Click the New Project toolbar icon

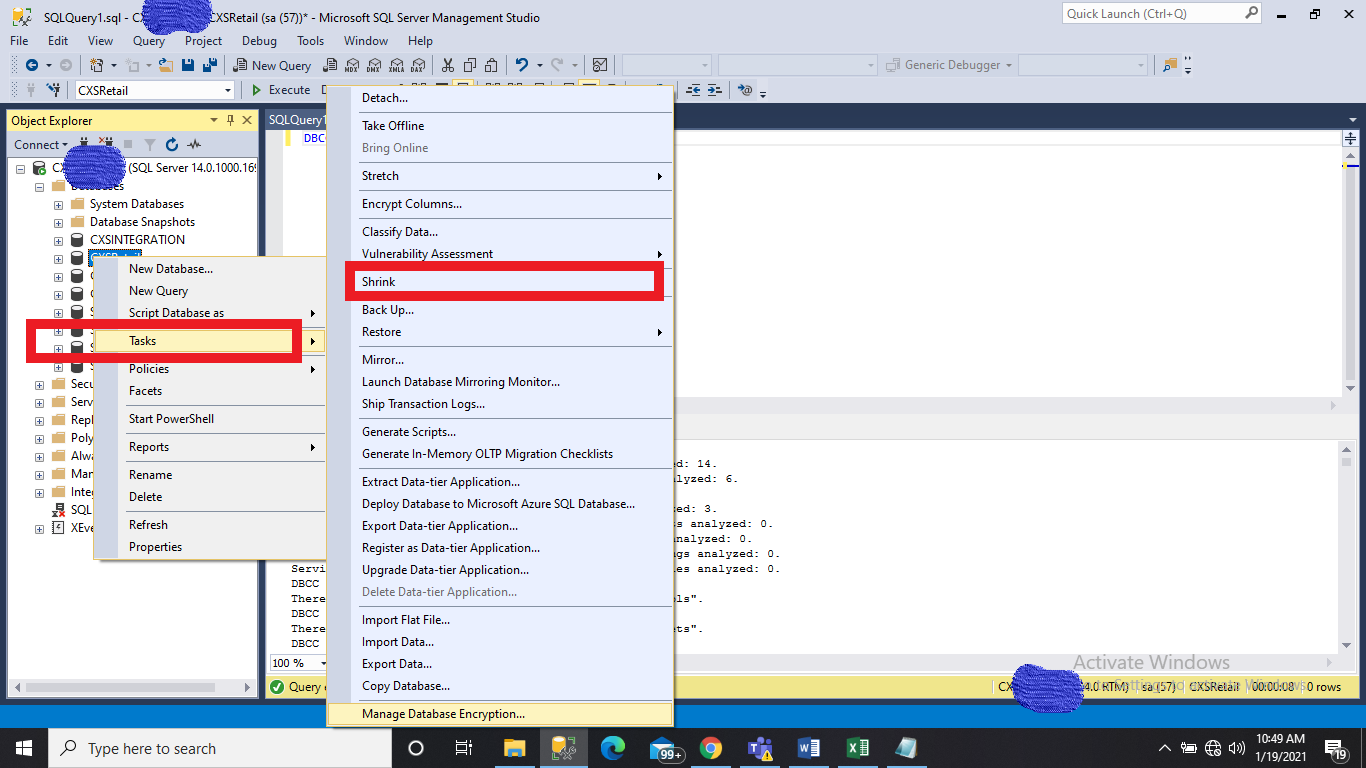(x=97, y=65)
